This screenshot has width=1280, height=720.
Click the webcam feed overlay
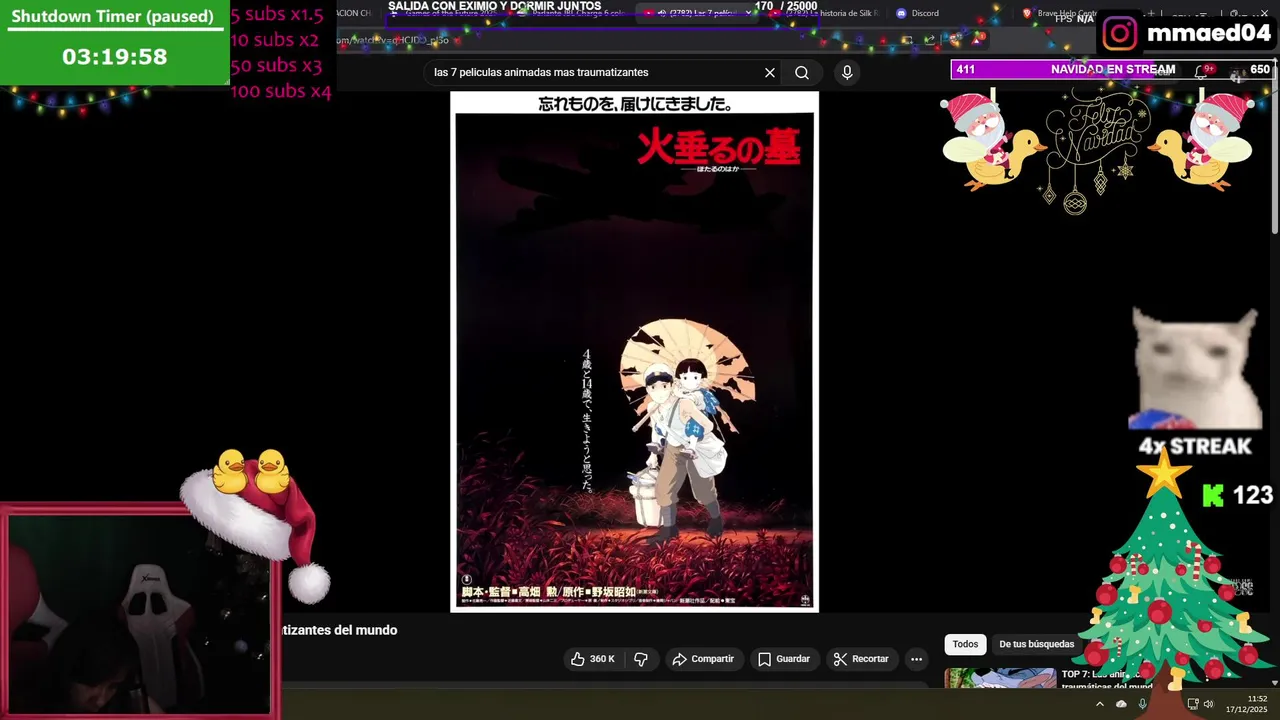click(x=138, y=614)
